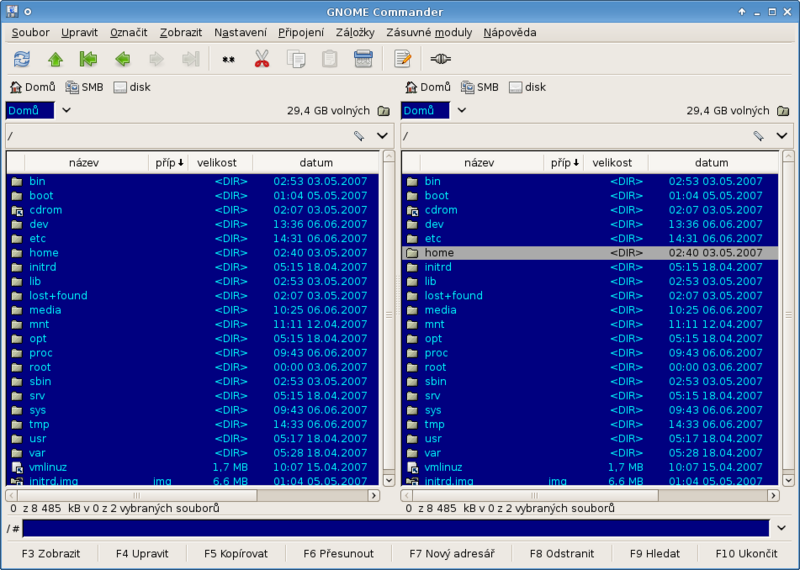The width and height of the screenshot is (800, 570).
Task: Open the Označit menu
Action: coord(129,33)
